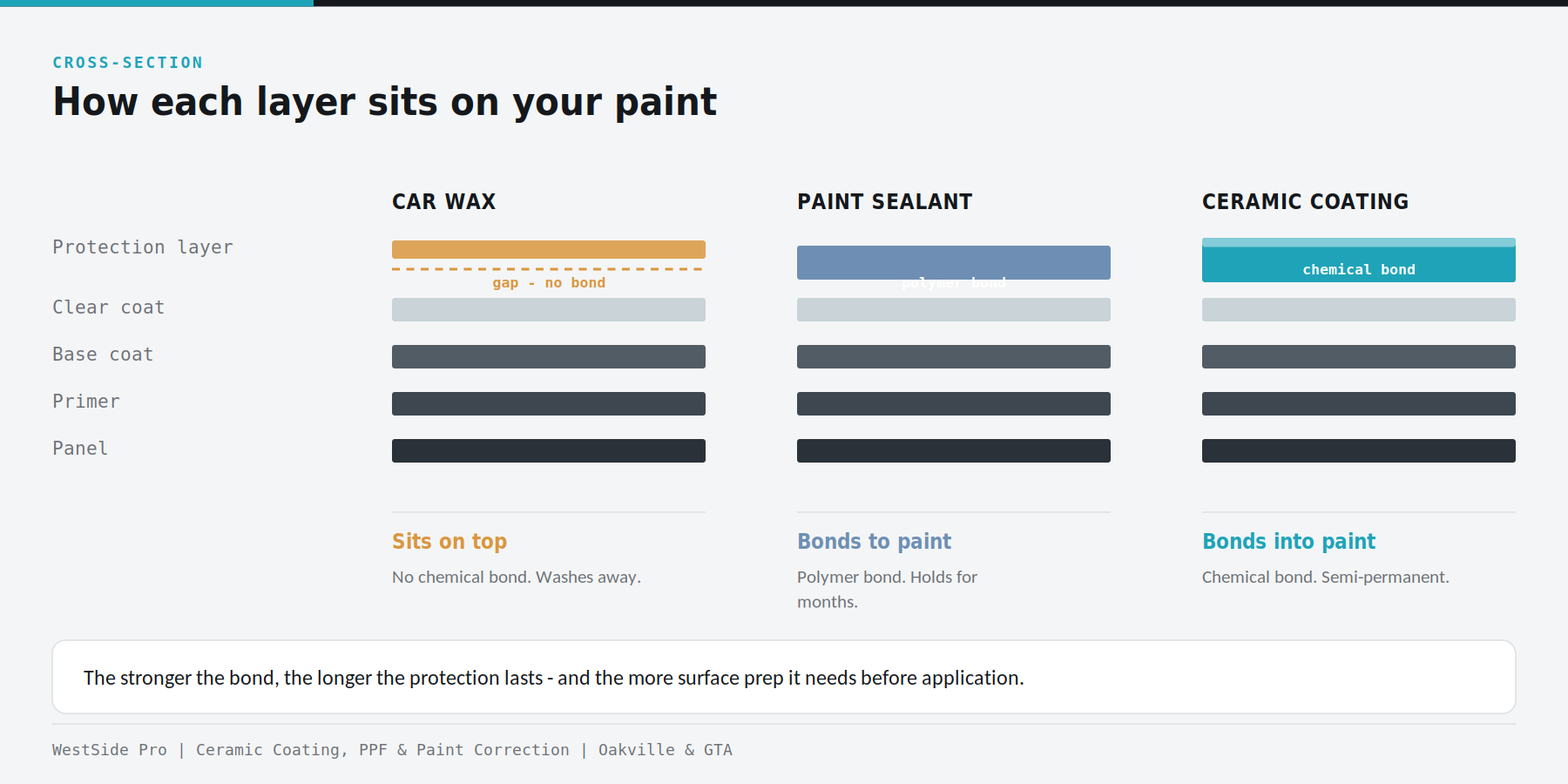Click the orange car wax protection bar

549,249
